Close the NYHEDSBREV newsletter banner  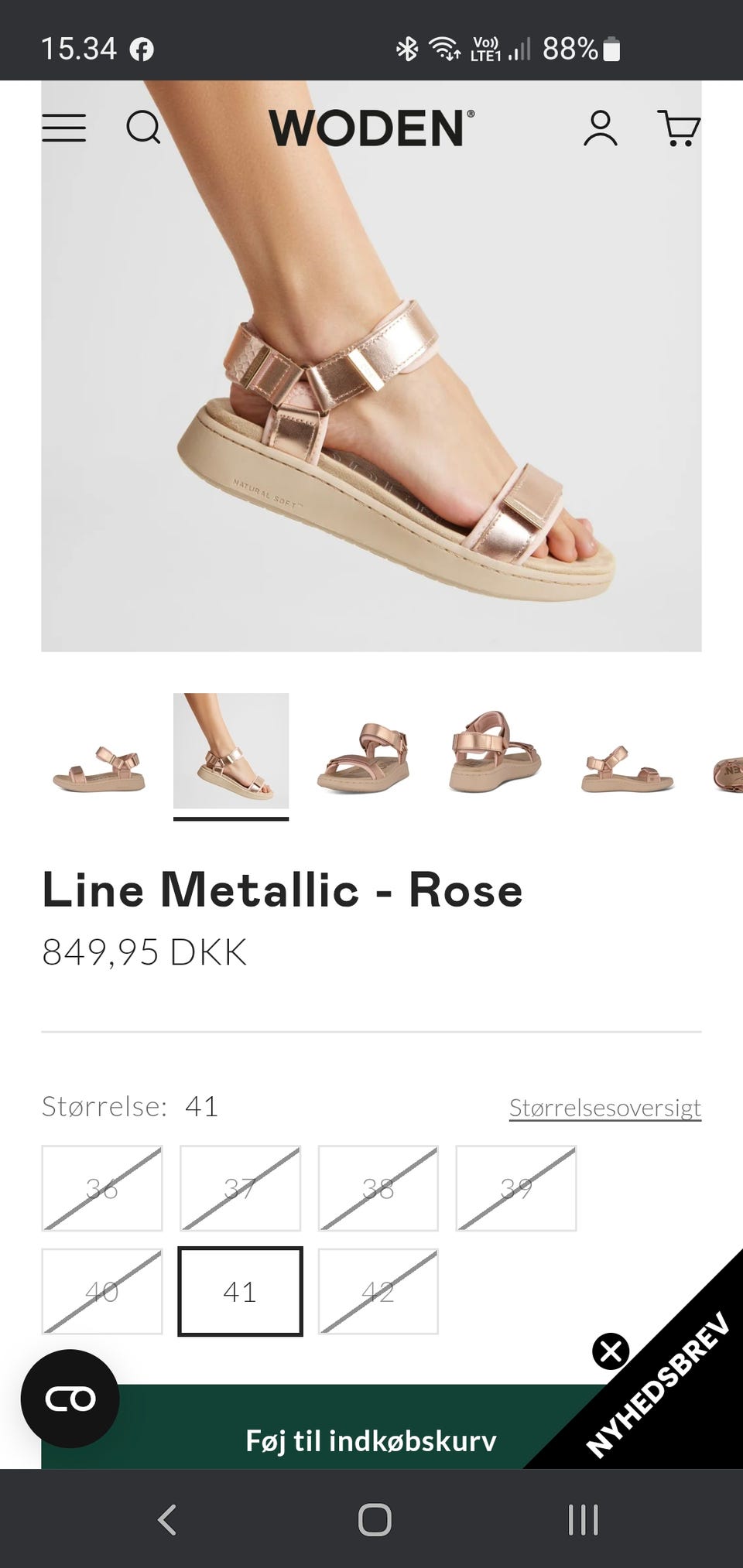(611, 1351)
